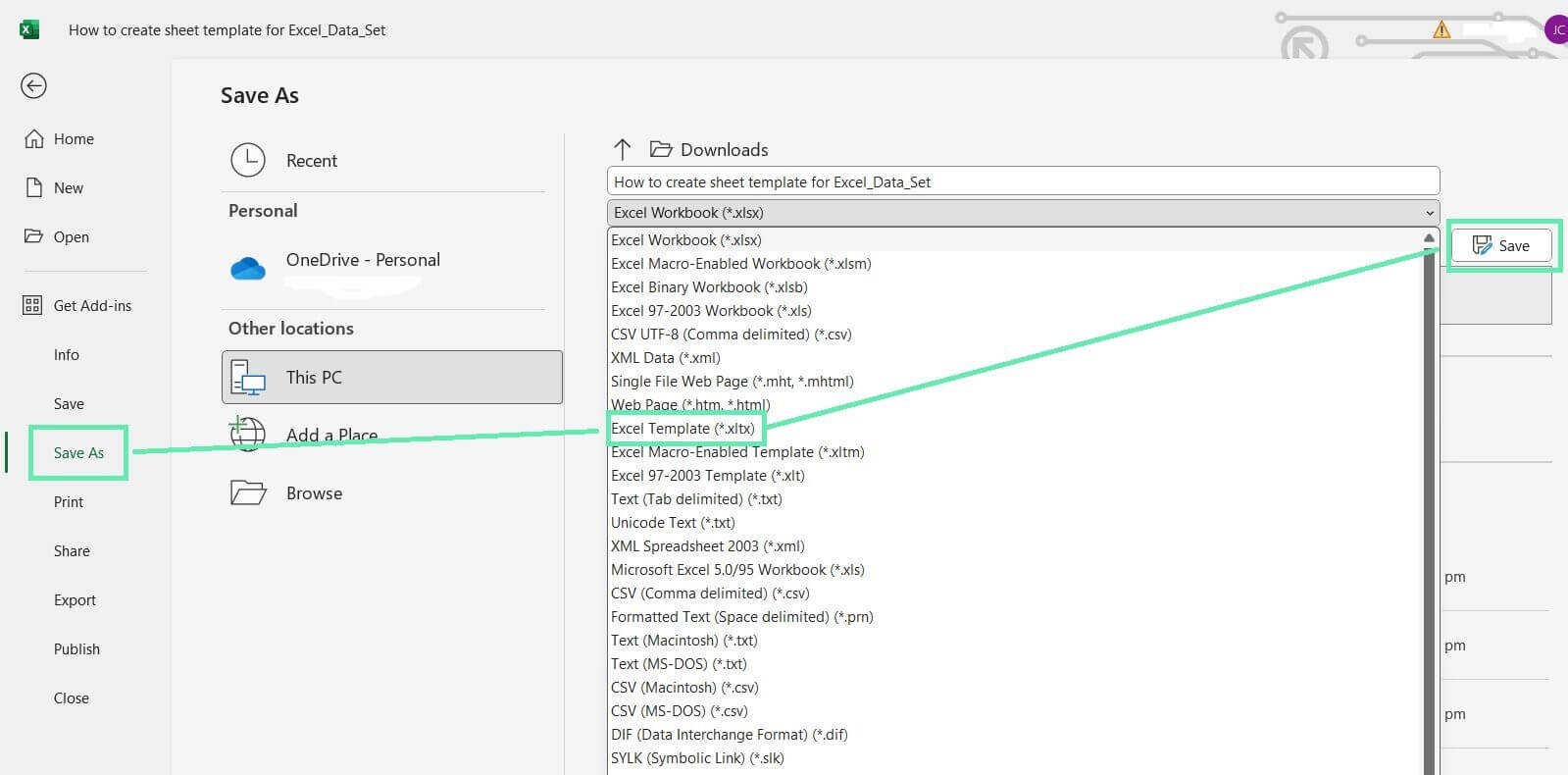The width and height of the screenshot is (1568, 775).
Task: Select DIF (Data Interchange Format) option
Action: 730,735
